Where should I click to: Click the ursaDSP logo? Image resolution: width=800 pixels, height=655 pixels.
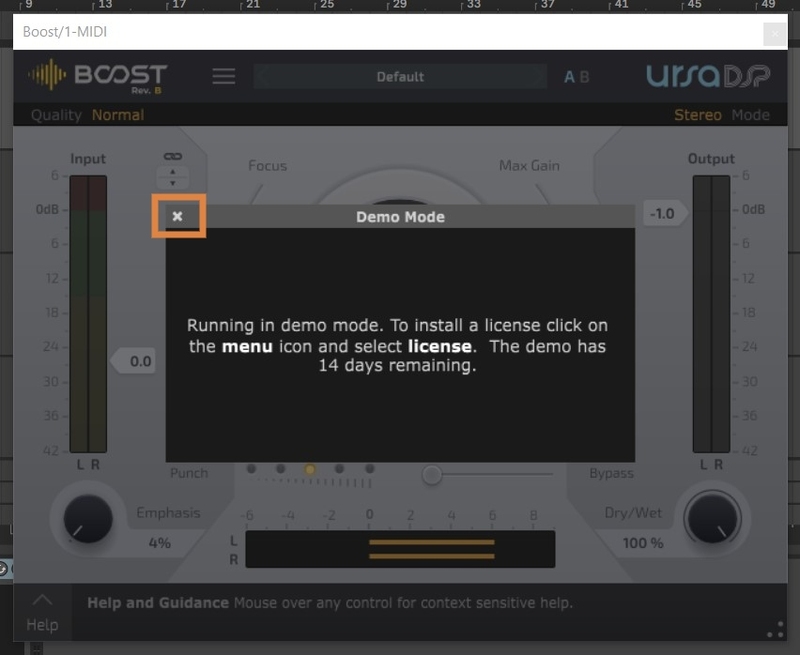(708, 76)
